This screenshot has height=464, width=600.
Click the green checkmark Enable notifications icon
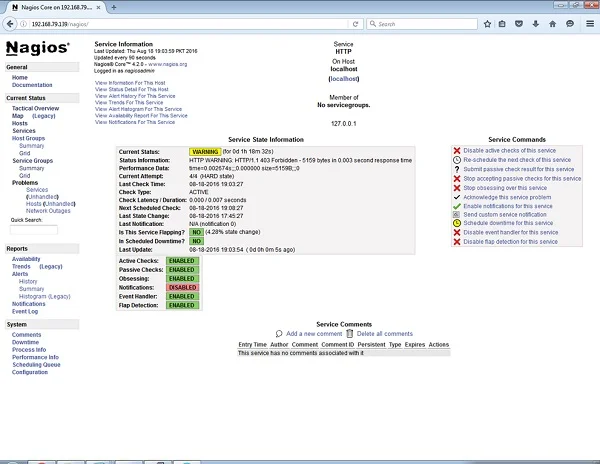[x=457, y=206]
